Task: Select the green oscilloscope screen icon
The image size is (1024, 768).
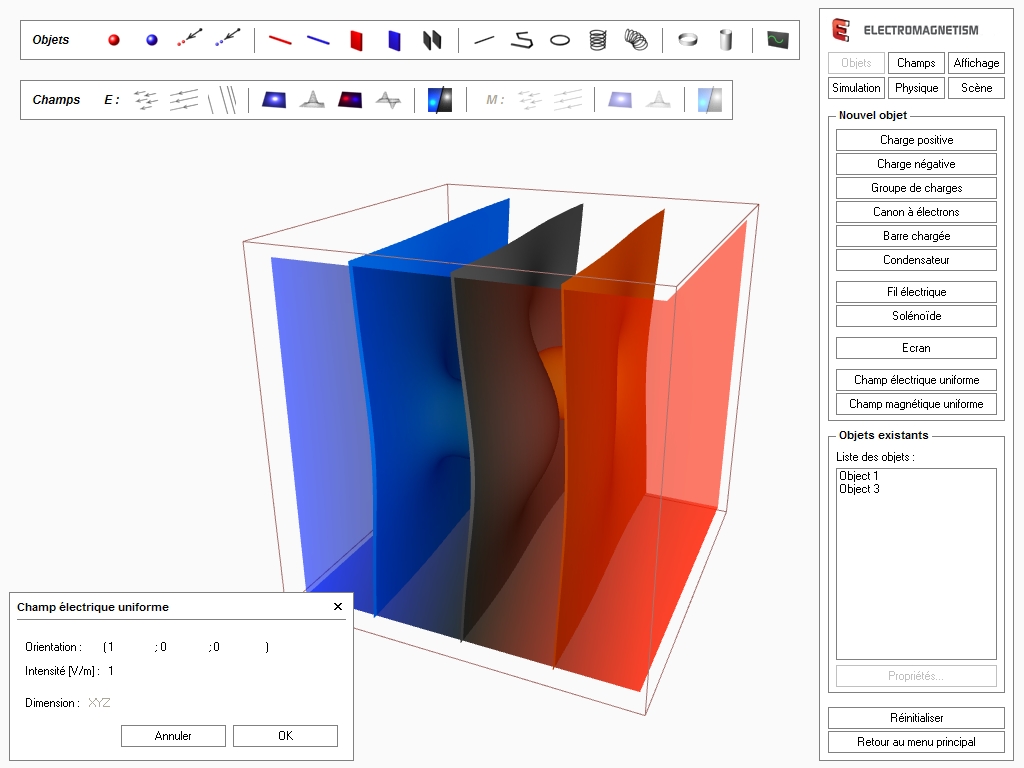Action: (x=778, y=40)
